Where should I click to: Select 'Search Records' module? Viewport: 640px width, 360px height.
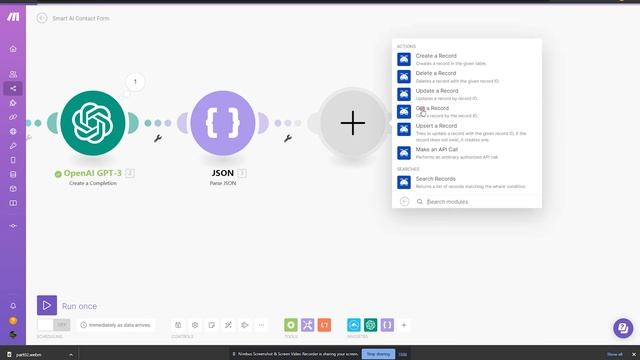tap(467, 182)
